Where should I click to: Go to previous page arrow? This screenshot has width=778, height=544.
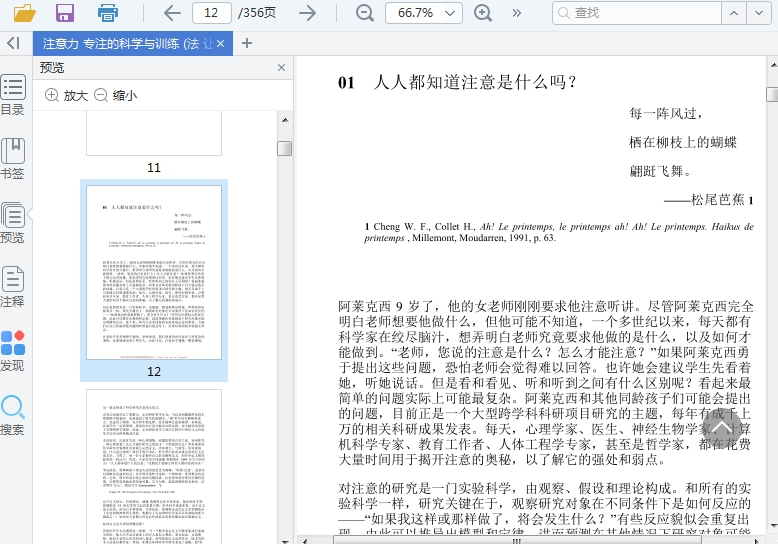172,13
